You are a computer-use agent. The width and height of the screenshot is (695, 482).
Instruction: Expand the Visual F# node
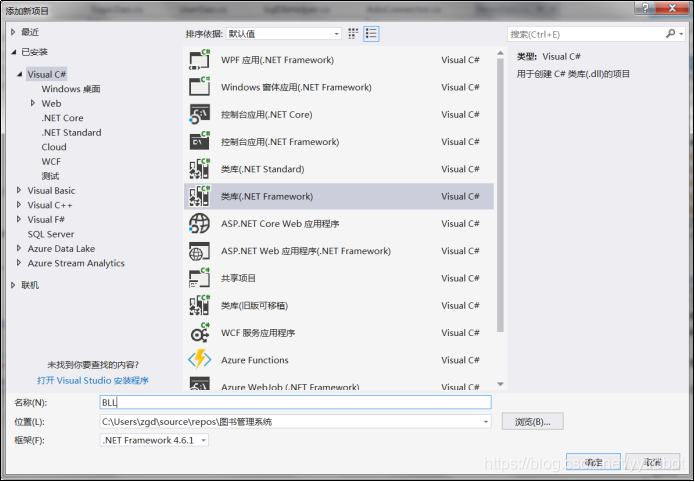(x=19, y=219)
